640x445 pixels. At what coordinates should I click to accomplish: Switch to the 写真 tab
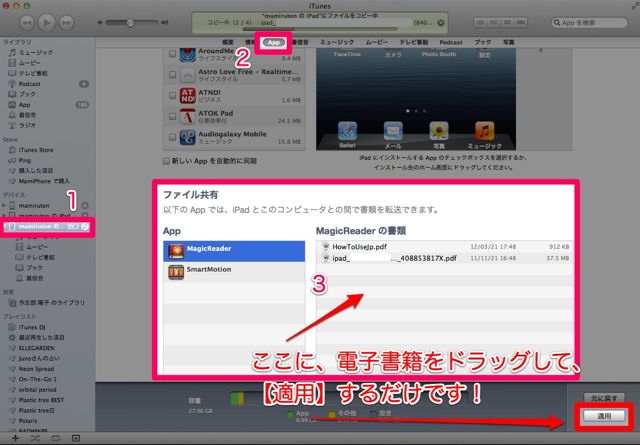509,42
